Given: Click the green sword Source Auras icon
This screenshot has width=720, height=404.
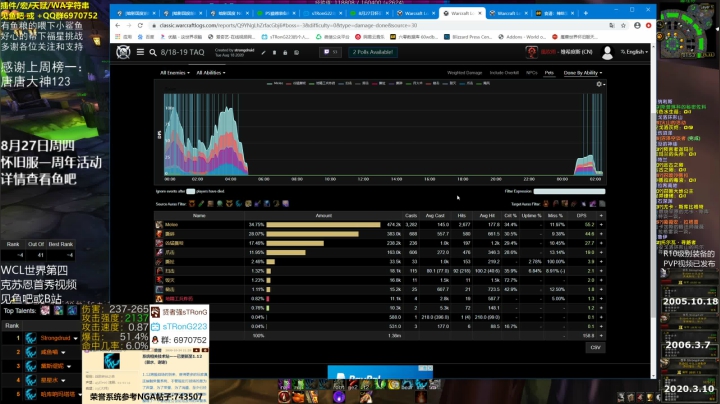Looking at the screenshot, I should pyautogui.click(x=201, y=204).
